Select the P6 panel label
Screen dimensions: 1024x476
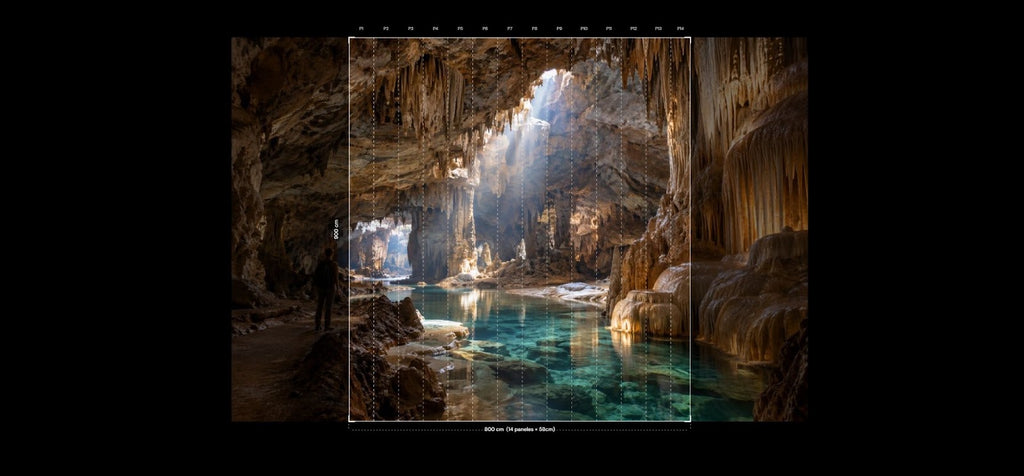(x=485, y=29)
